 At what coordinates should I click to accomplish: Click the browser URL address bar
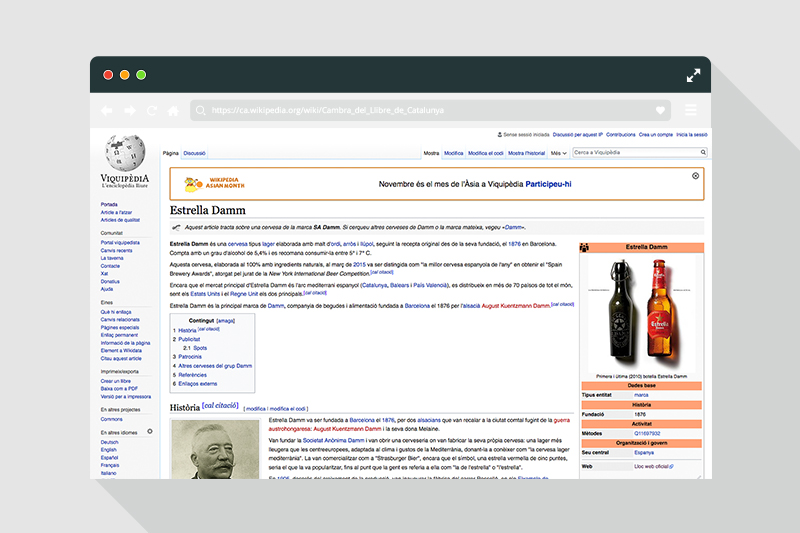(431, 110)
